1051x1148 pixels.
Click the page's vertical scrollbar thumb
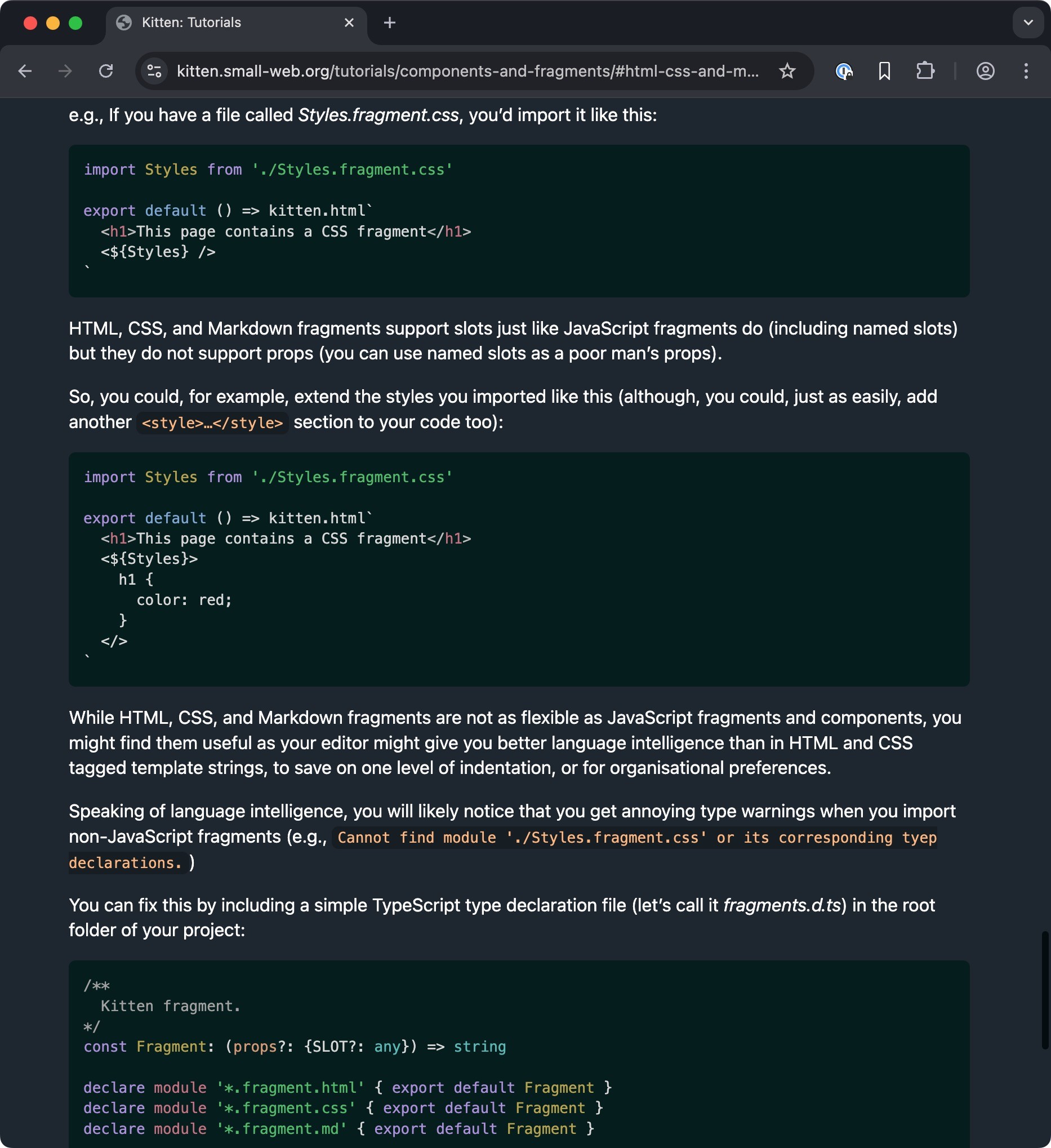tap(1045, 990)
